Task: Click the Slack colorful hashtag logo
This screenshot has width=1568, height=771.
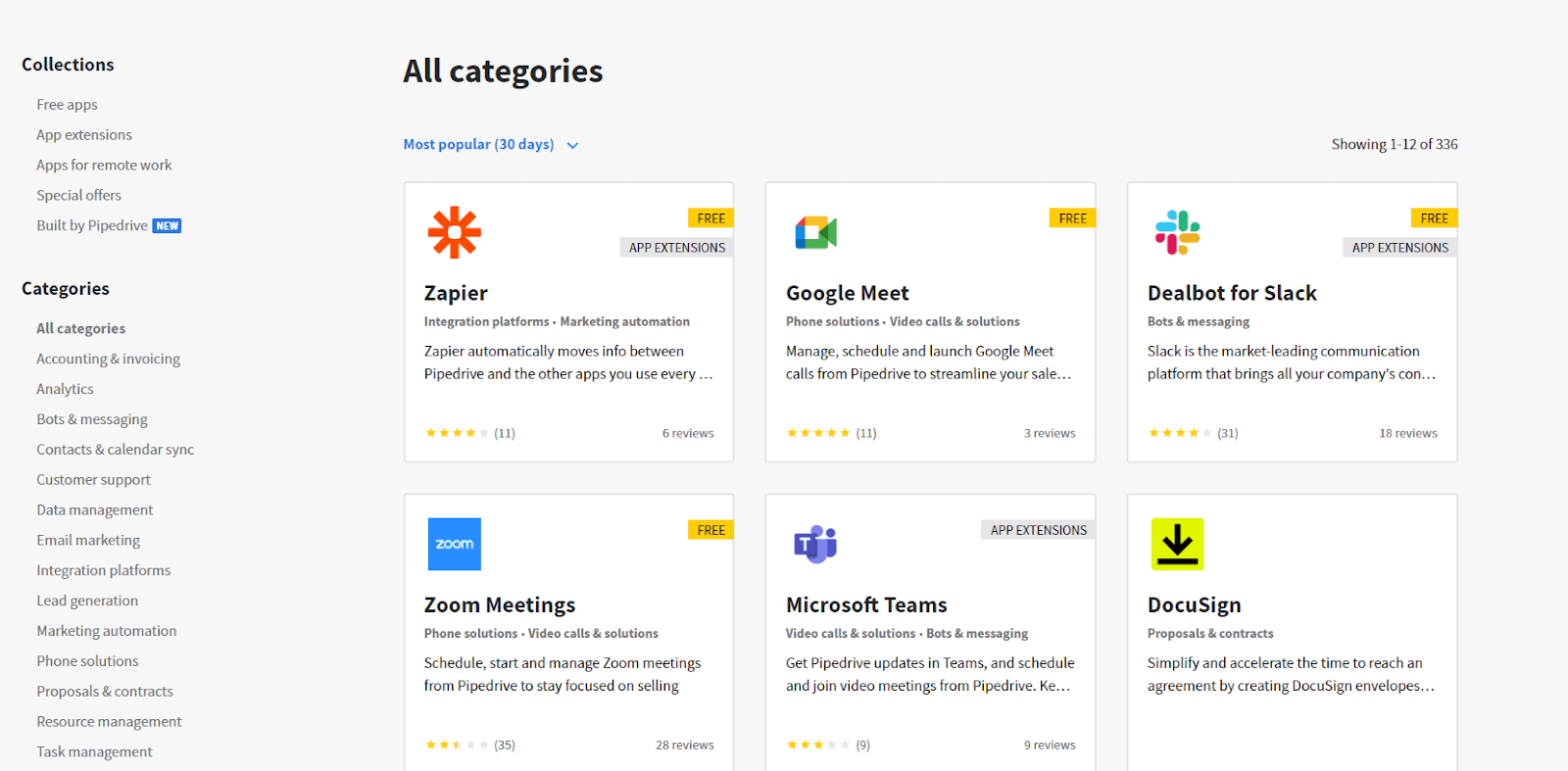Action: click(1178, 232)
